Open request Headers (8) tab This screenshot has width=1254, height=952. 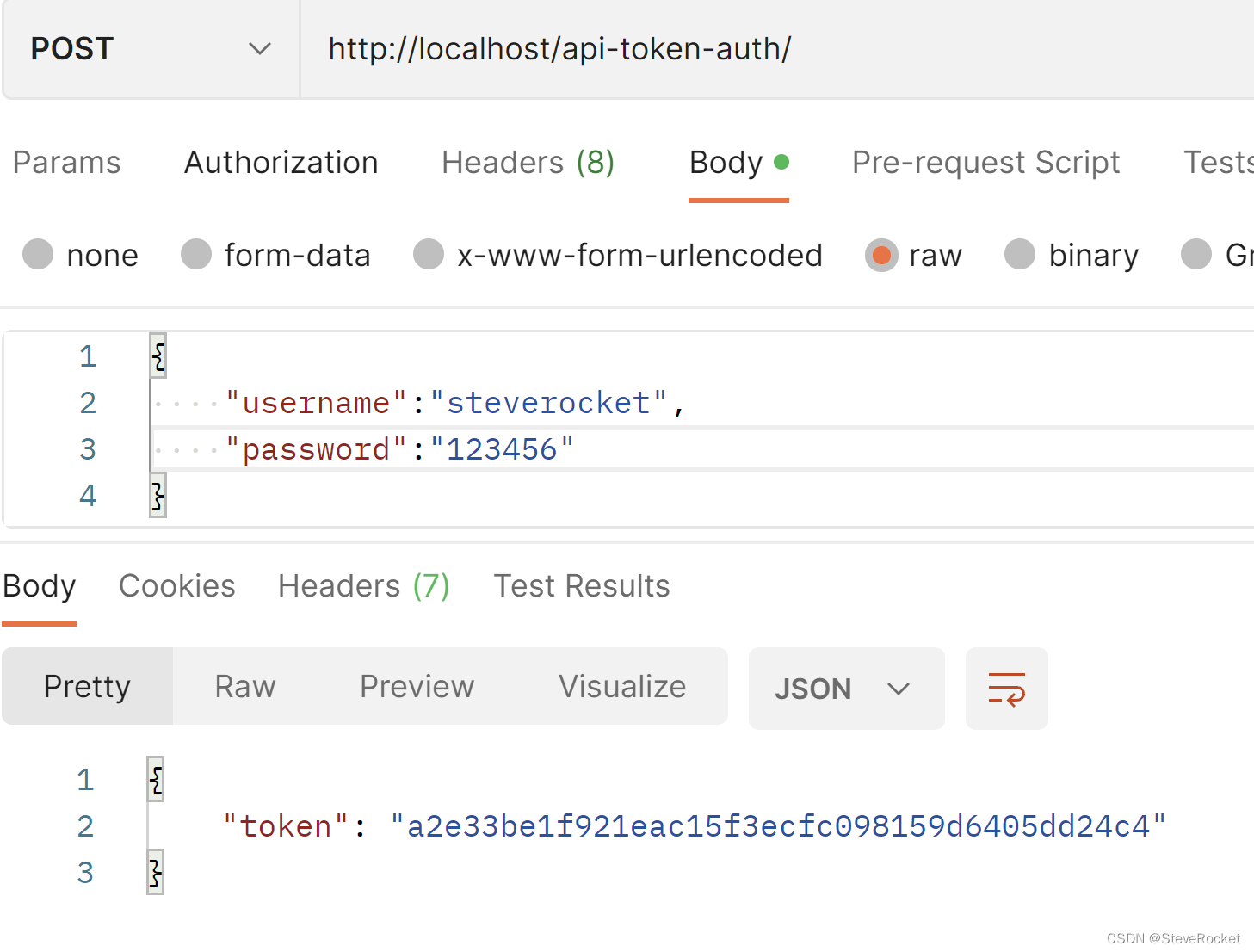(528, 163)
